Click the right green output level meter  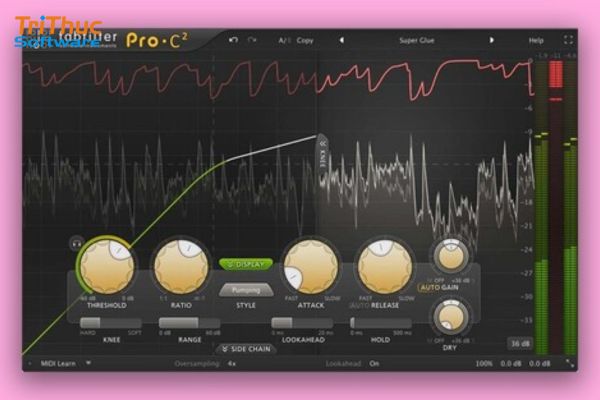tap(570, 207)
